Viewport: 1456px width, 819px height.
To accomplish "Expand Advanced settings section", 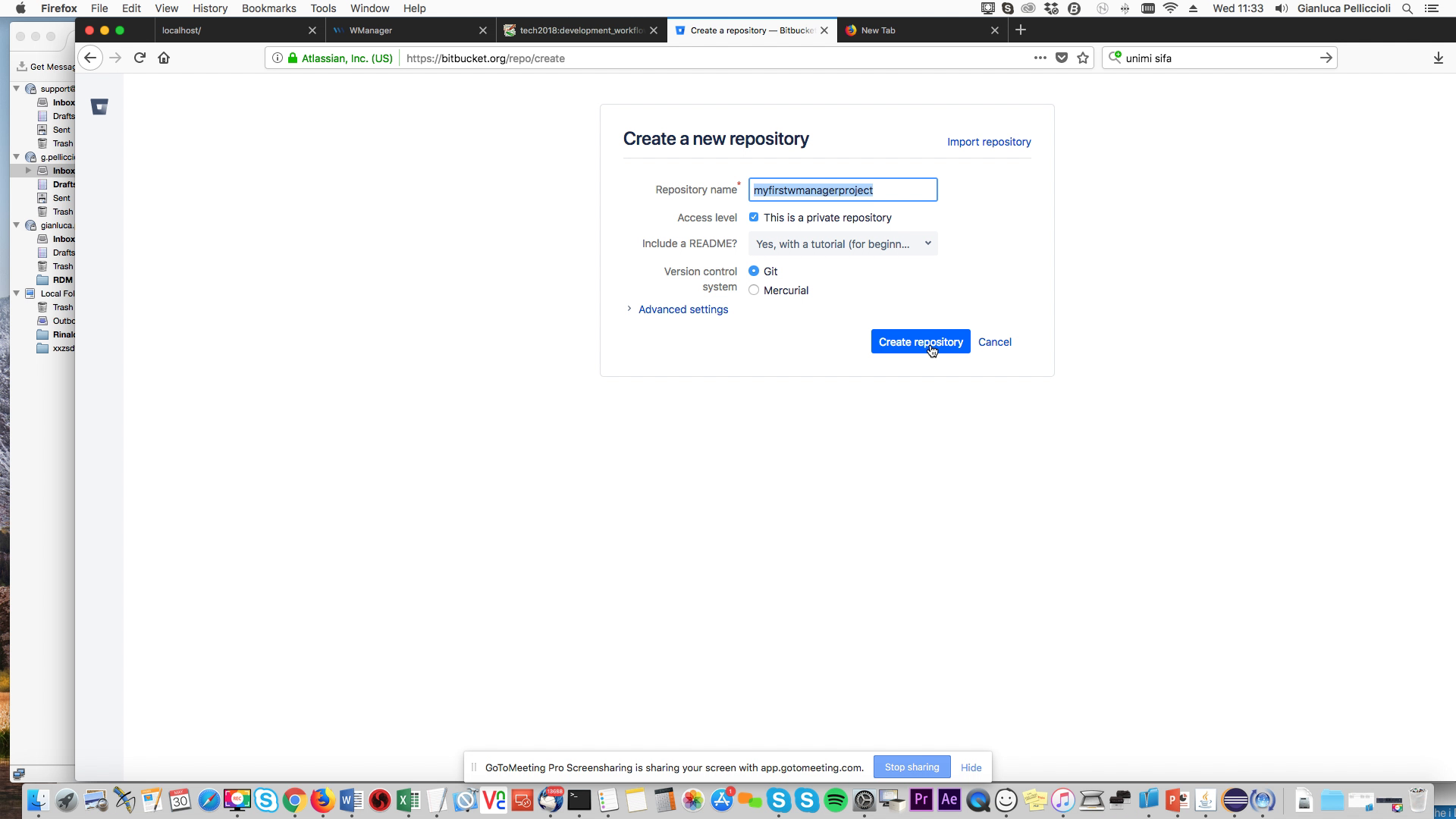I will point(682,309).
